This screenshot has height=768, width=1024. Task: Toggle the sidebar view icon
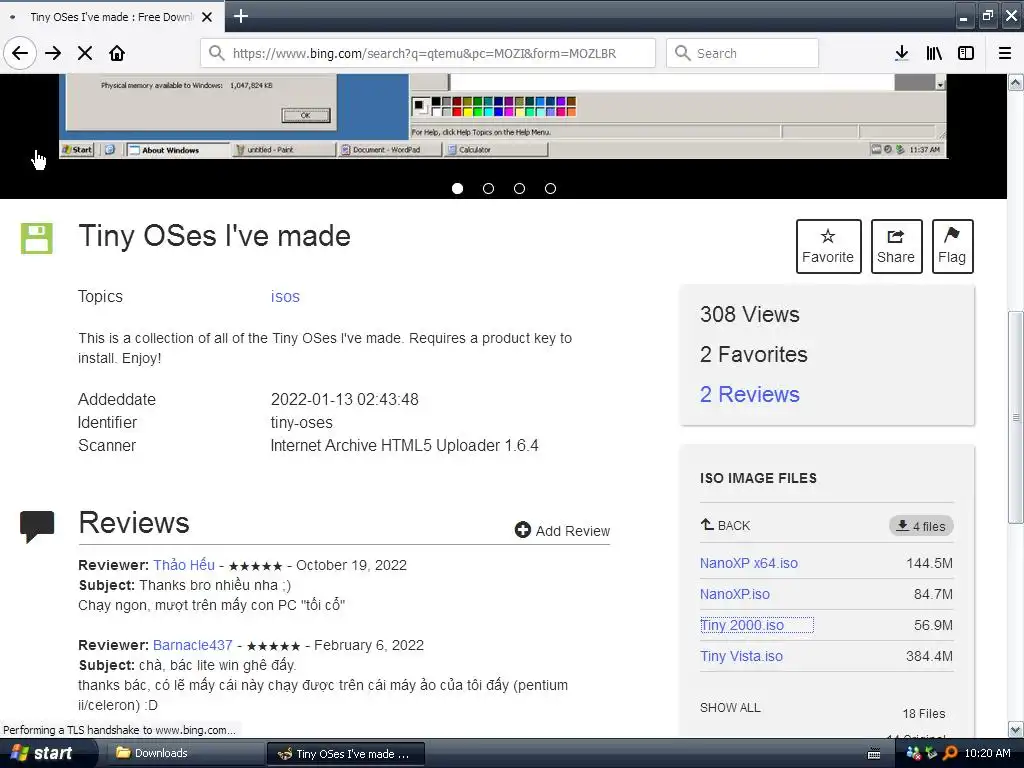pyautogui.click(x=966, y=53)
